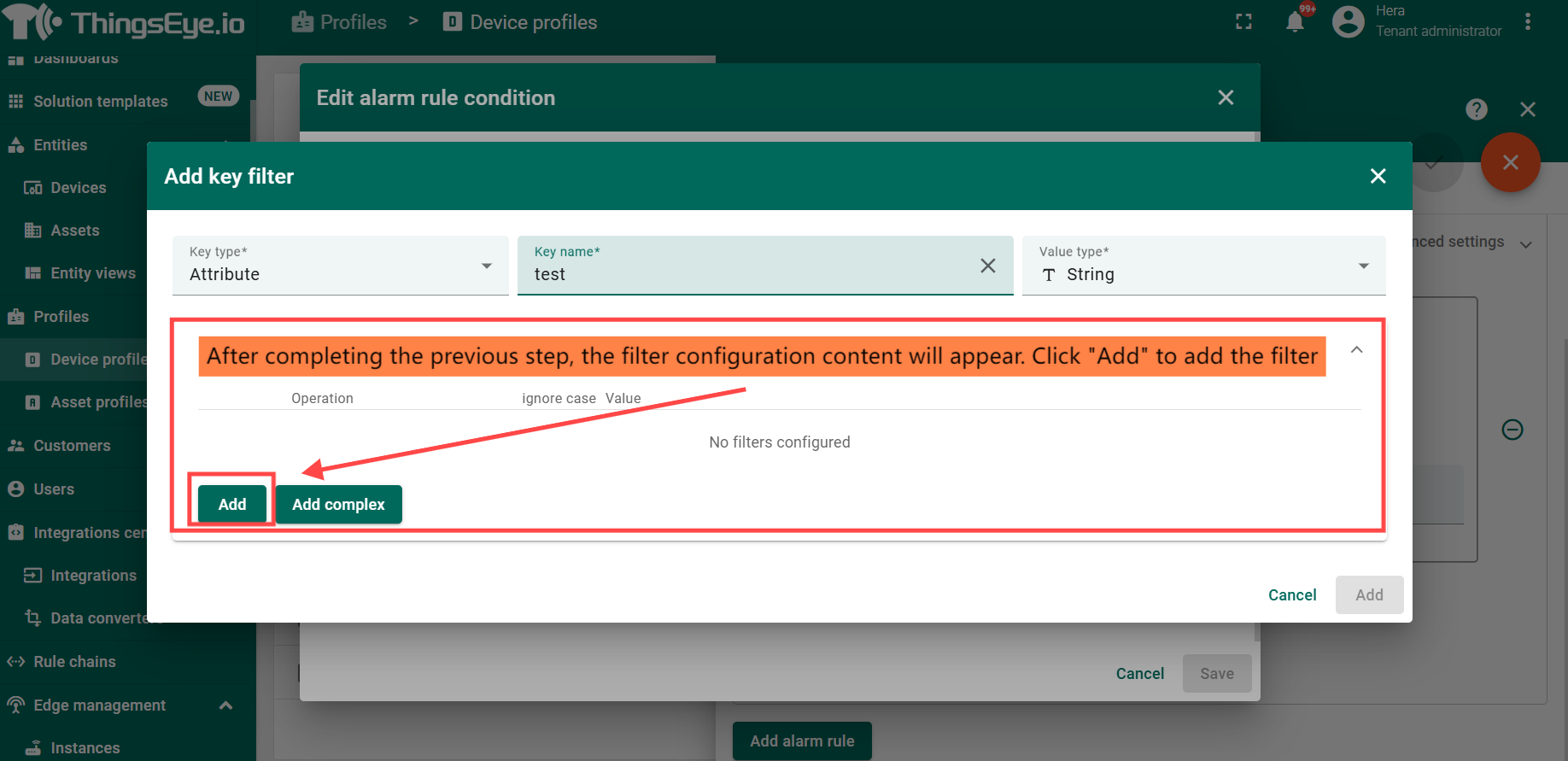
Task: Click the circled minus remove icon
Action: (x=1512, y=430)
